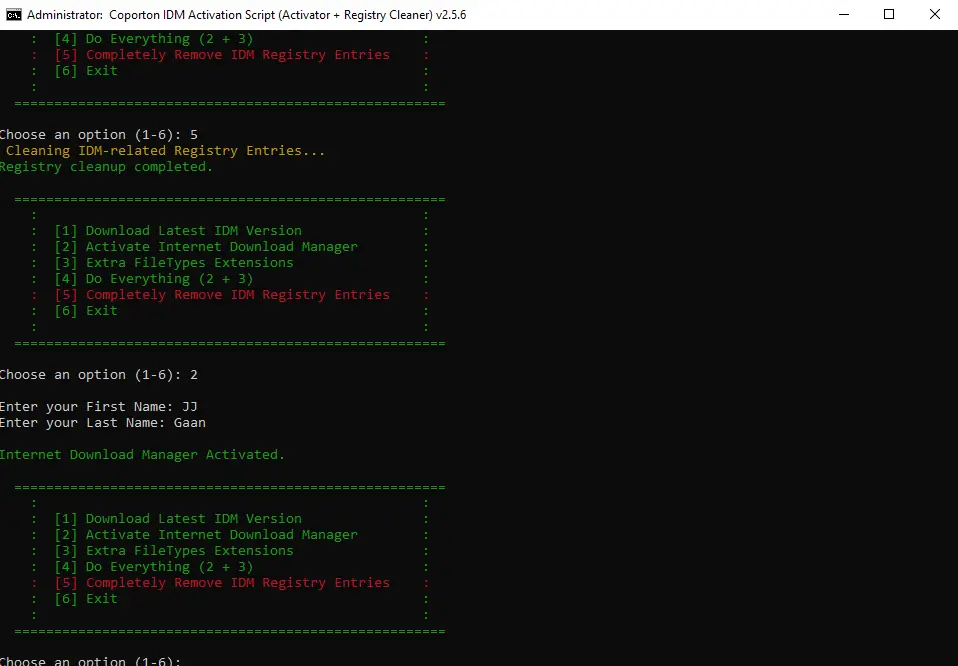
Task: Maximize the command prompt window
Action: (889, 15)
